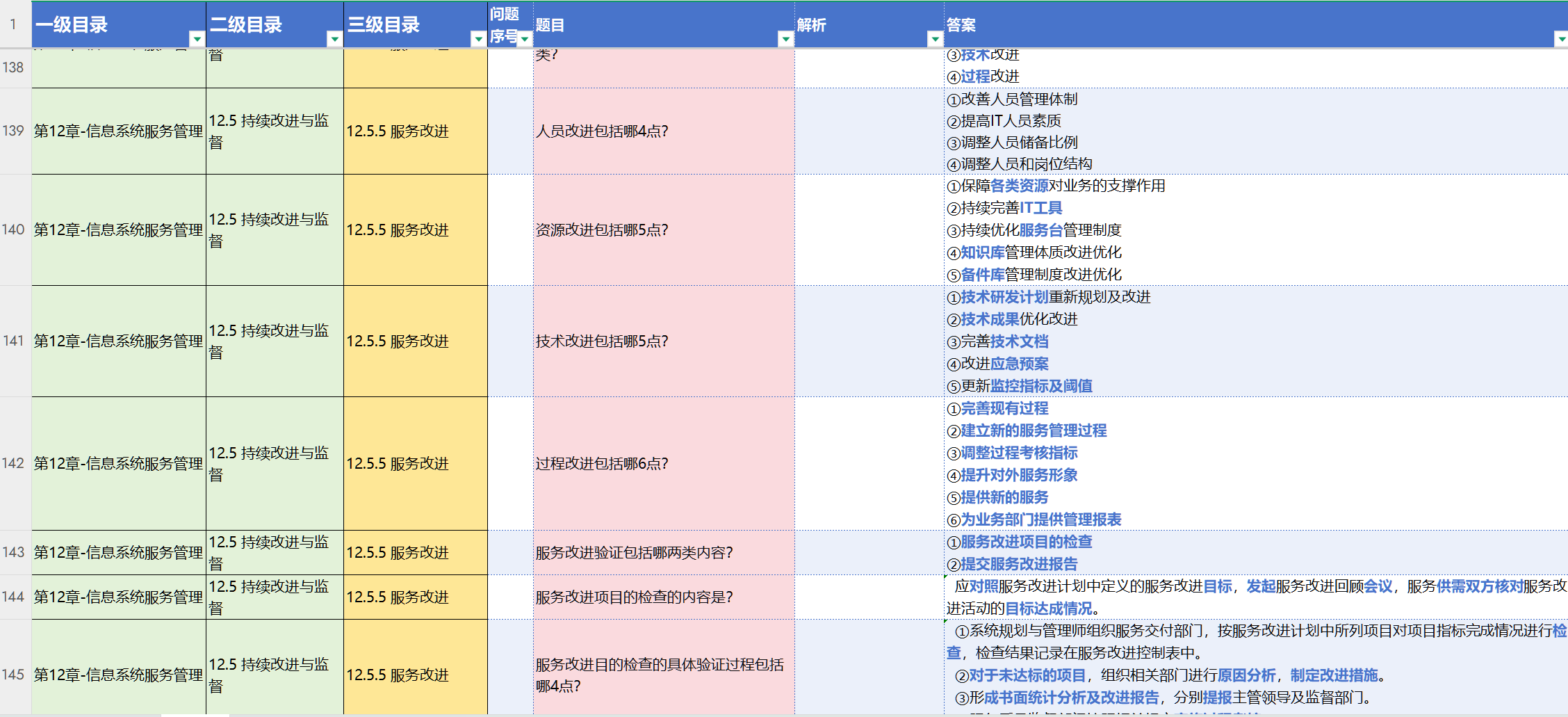
Task: Expand the filter options on the 题目 column
Action: [x=785, y=40]
